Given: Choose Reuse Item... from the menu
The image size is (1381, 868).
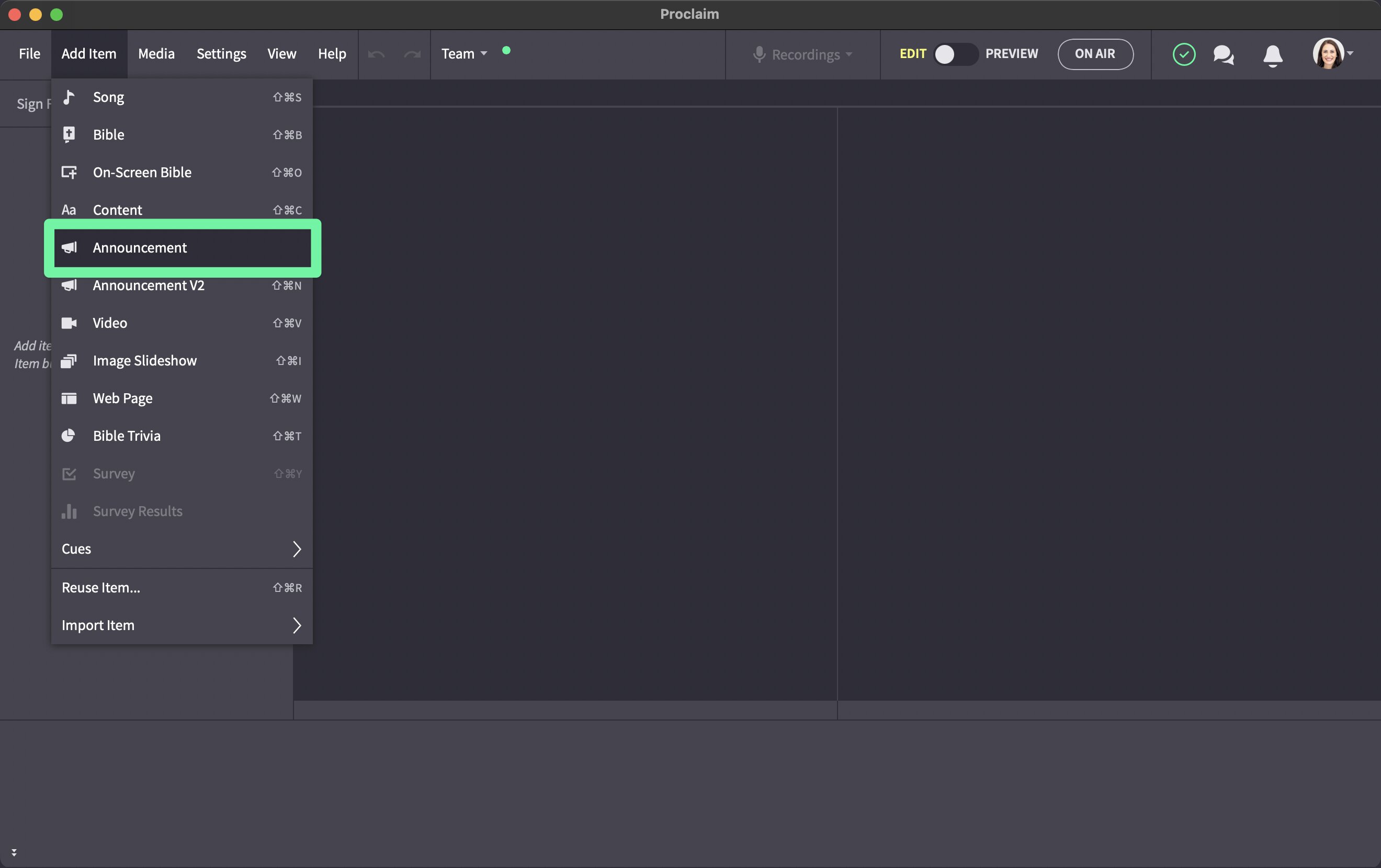Looking at the screenshot, I should coord(182,588).
